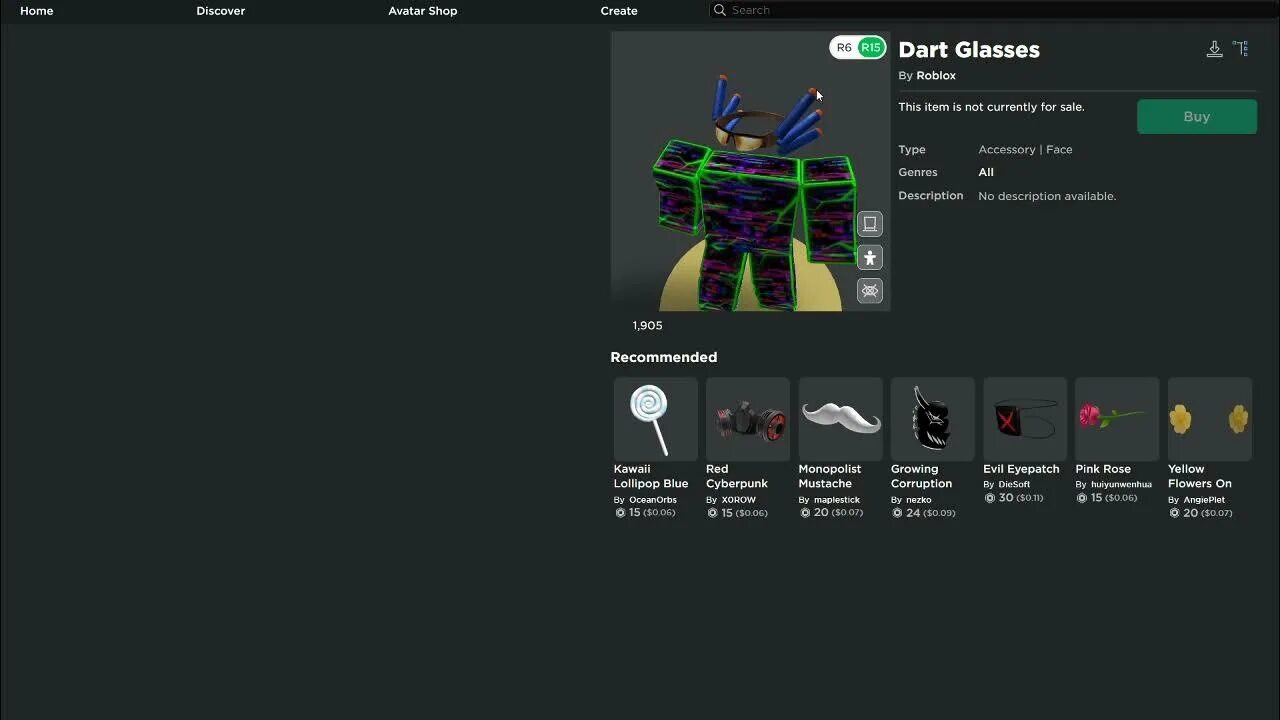The height and width of the screenshot is (720, 1280).
Task: Click the Evil Eyepatch title
Action: coord(1021,469)
